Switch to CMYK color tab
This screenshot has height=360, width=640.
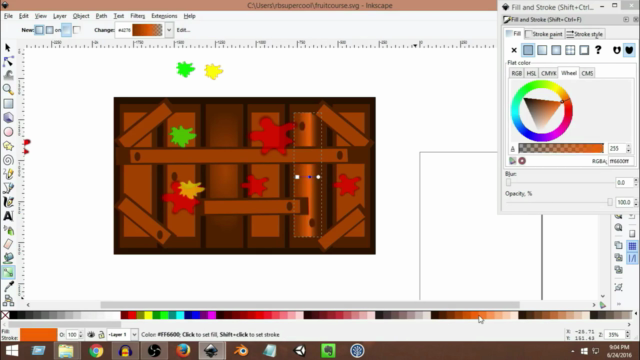548,73
